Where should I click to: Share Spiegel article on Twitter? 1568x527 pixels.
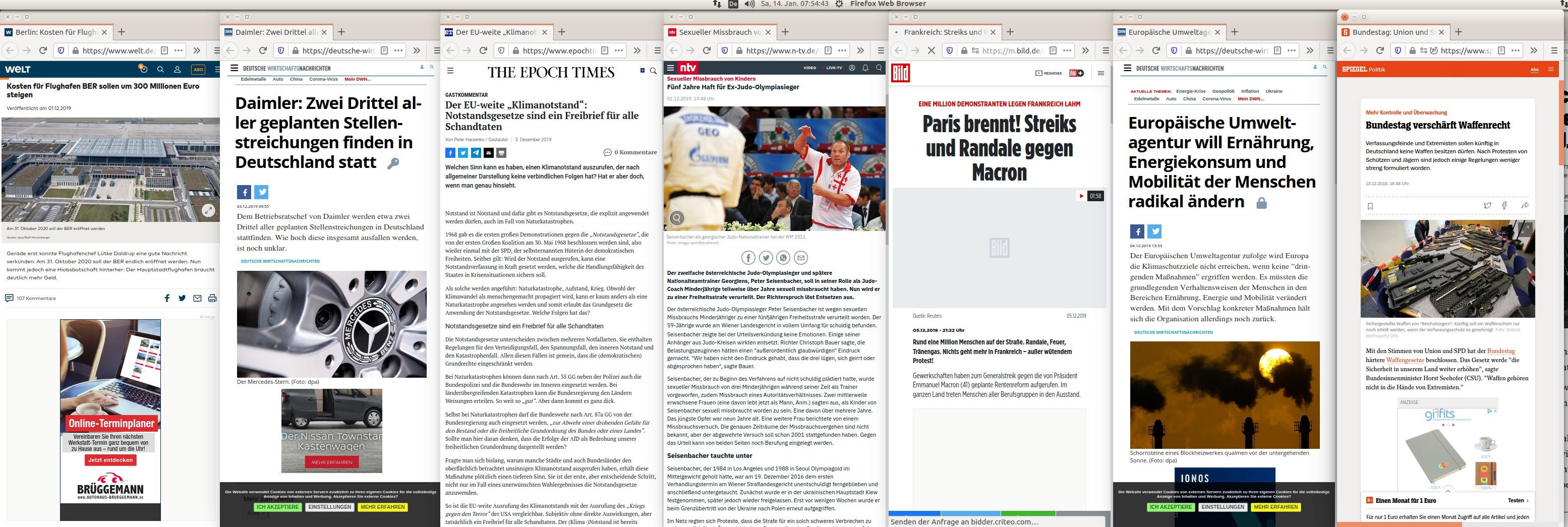pyautogui.click(x=1487, y=206)
